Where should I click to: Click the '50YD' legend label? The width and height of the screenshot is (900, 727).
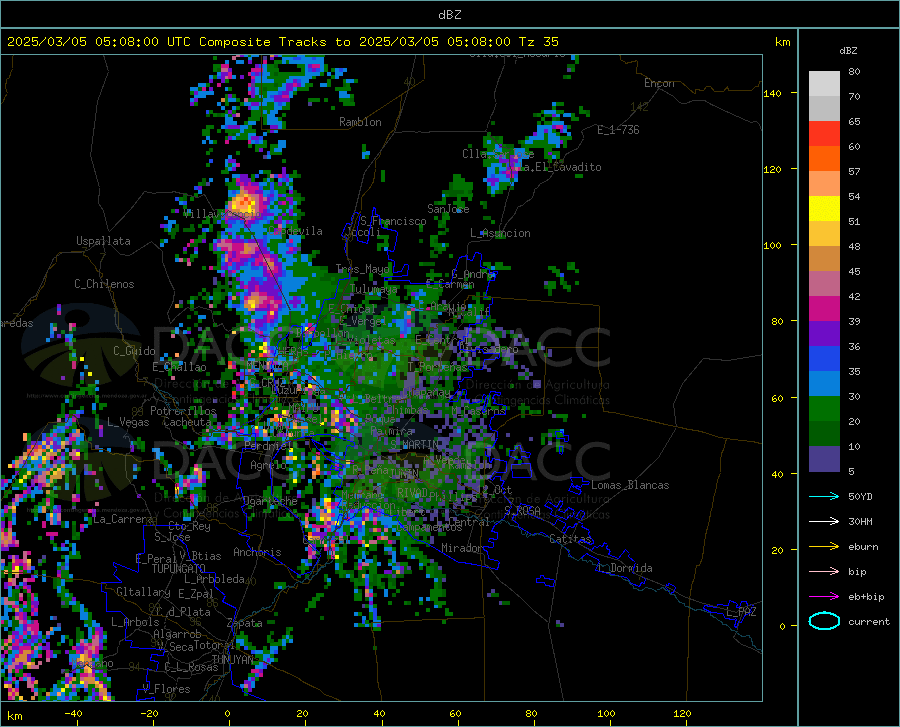(860, 496)
